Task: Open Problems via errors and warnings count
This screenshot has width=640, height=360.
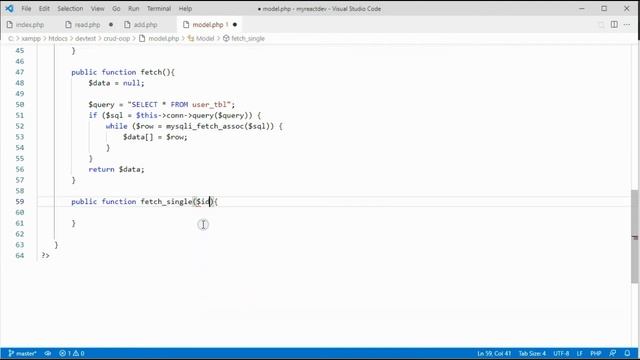Action: [x=72, y=353]
